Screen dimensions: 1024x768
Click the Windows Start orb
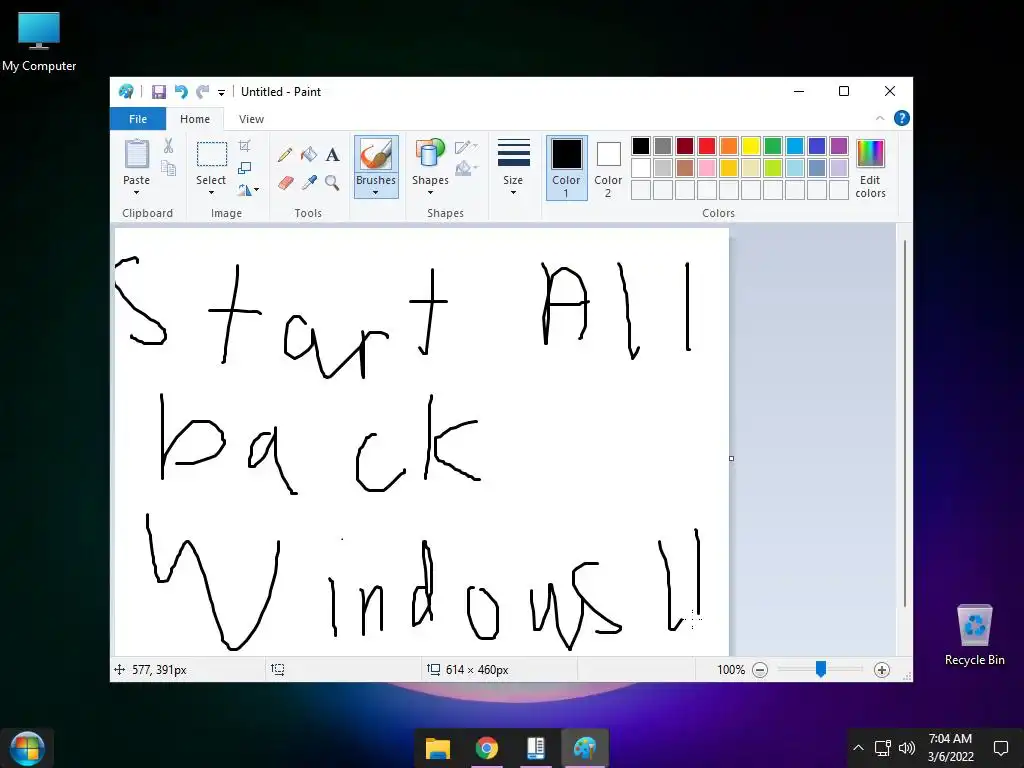[27, 748]
